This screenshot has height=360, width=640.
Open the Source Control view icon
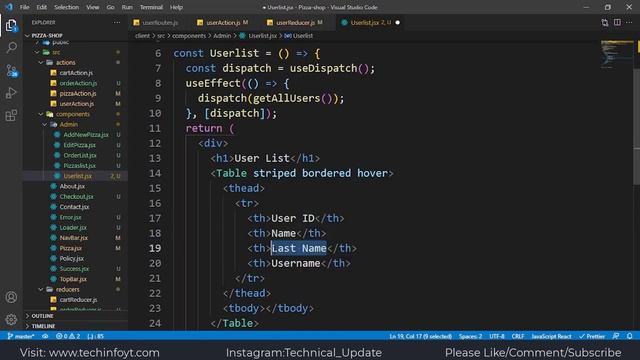[x=11, y=71]
